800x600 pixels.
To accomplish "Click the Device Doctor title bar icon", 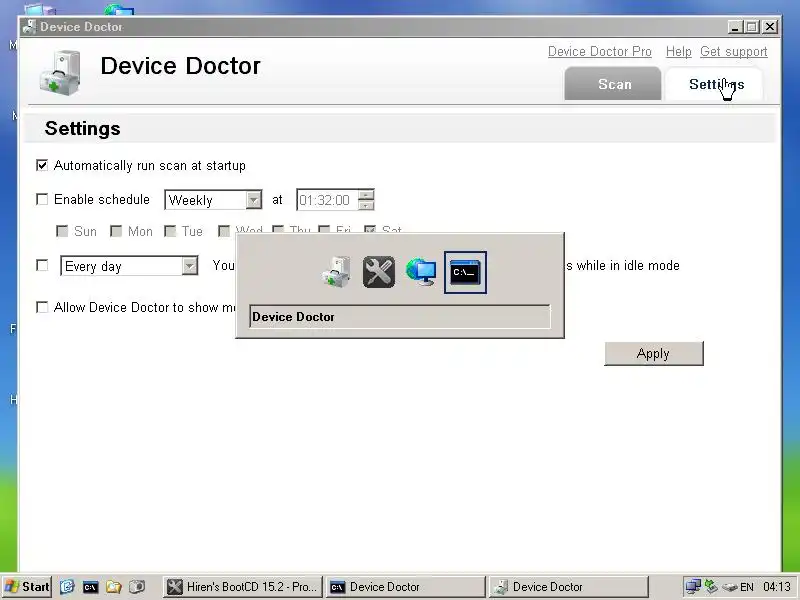I will pos(30,27).
